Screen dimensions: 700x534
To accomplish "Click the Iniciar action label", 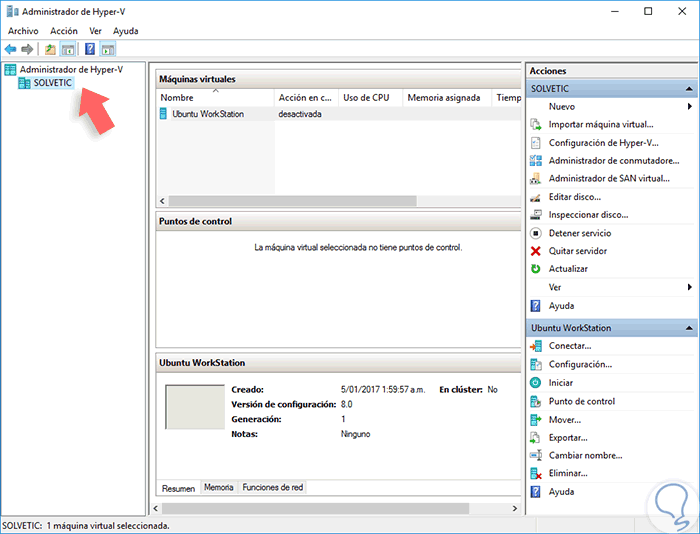I will pyautogui.click(x=561, y=383).
